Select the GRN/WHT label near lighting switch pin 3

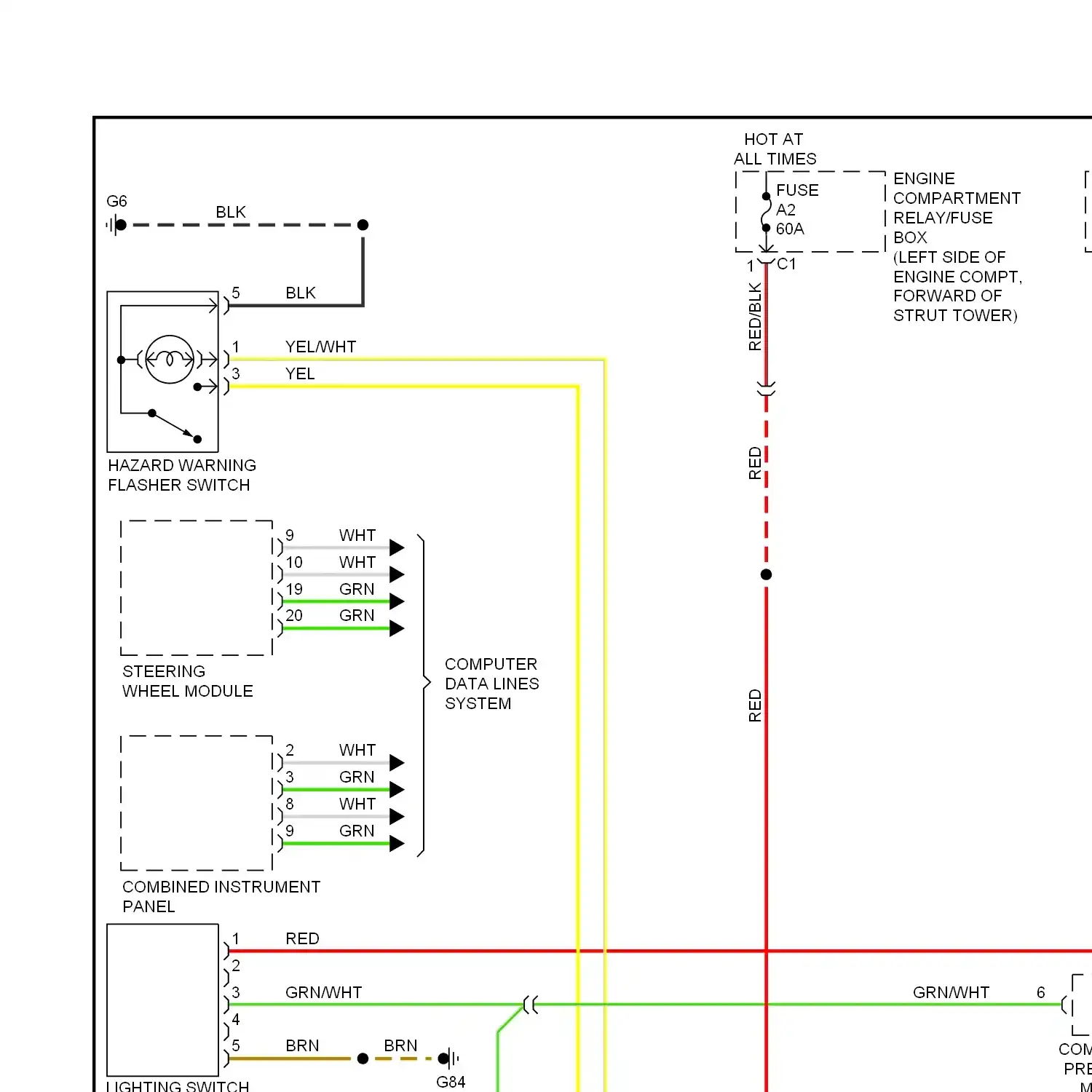coord(323,992)
